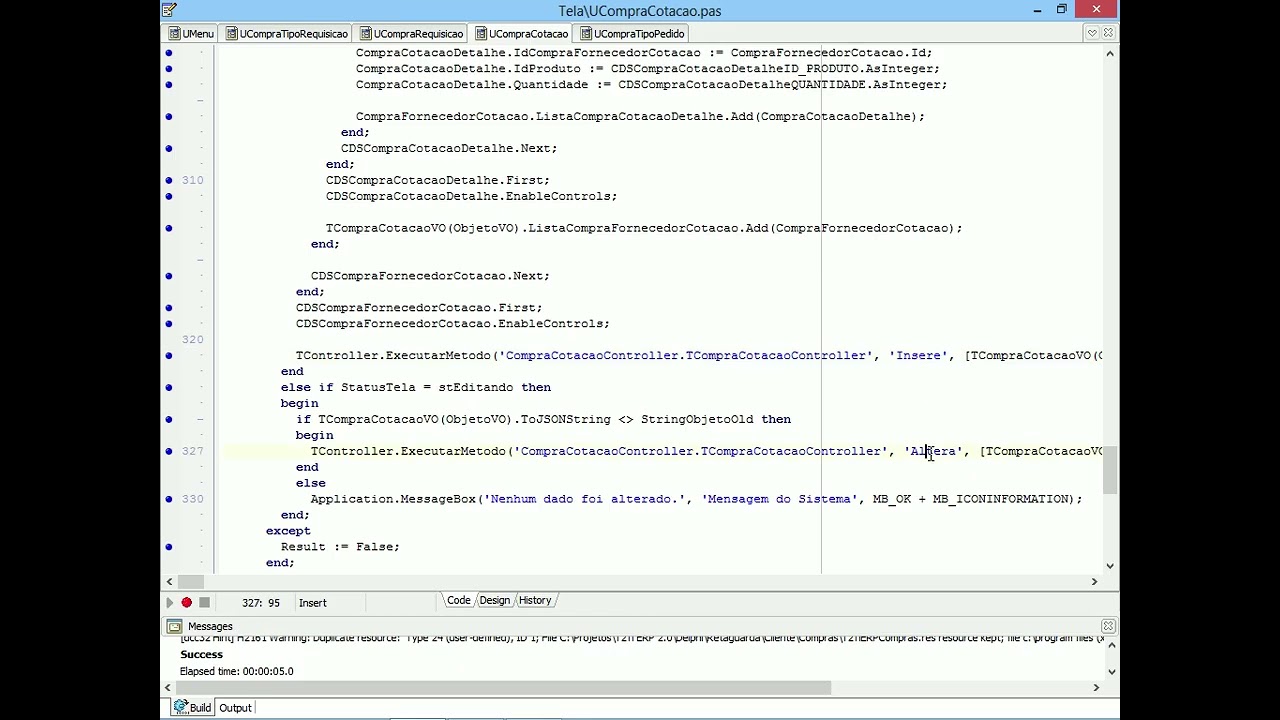Click 'stEditando' in the code
This screenshot has width=1280, height=720.
475,387
